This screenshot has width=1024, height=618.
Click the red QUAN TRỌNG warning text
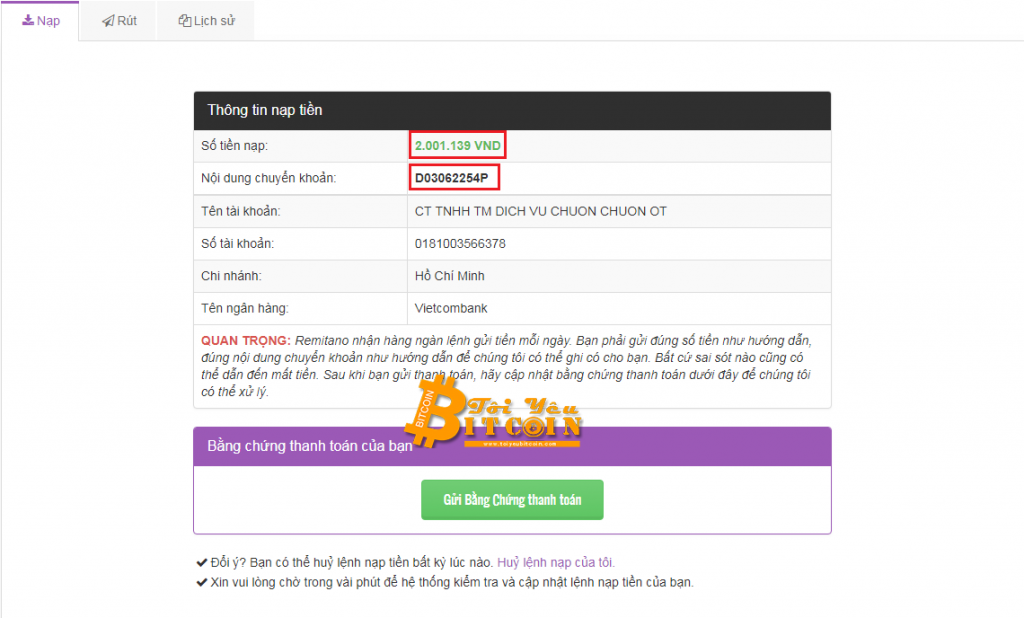click(x=246, y=340)
